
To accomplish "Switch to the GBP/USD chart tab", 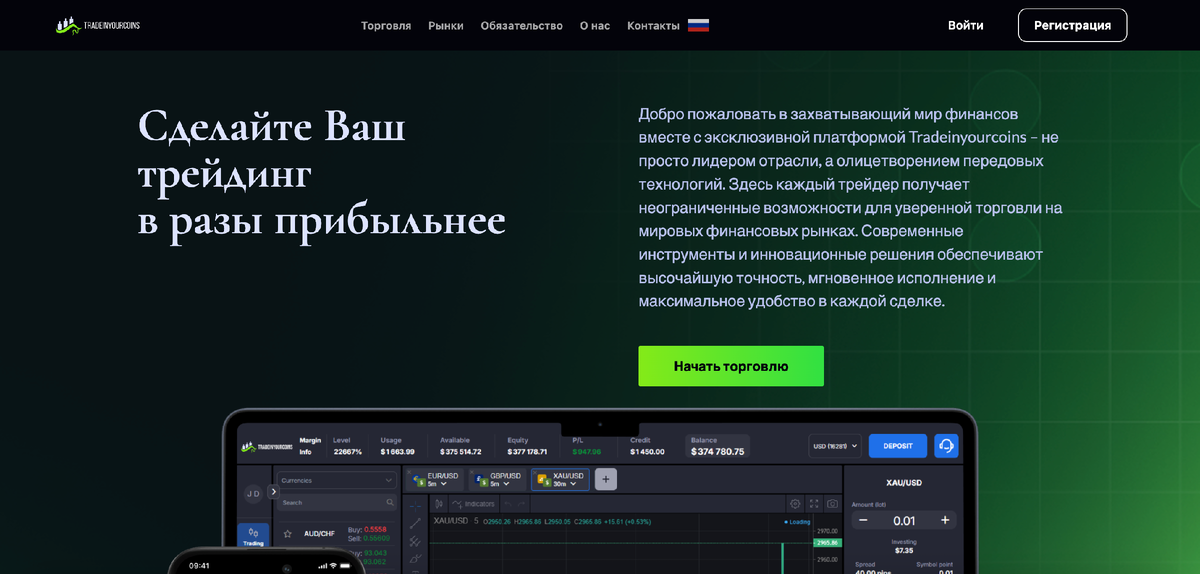I will point(496,479).
